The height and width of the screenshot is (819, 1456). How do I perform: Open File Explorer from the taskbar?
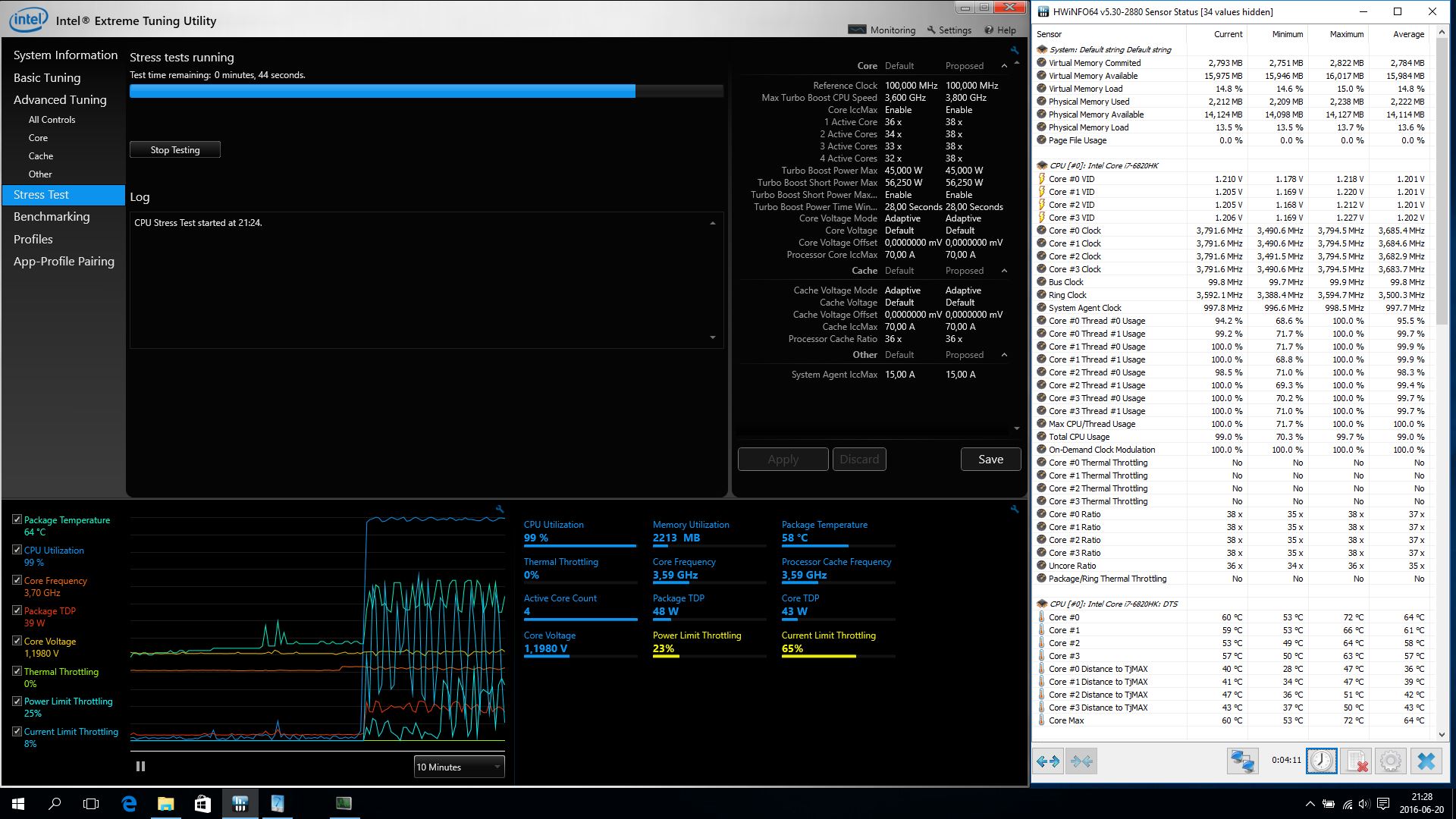click(x=165, y=804)
